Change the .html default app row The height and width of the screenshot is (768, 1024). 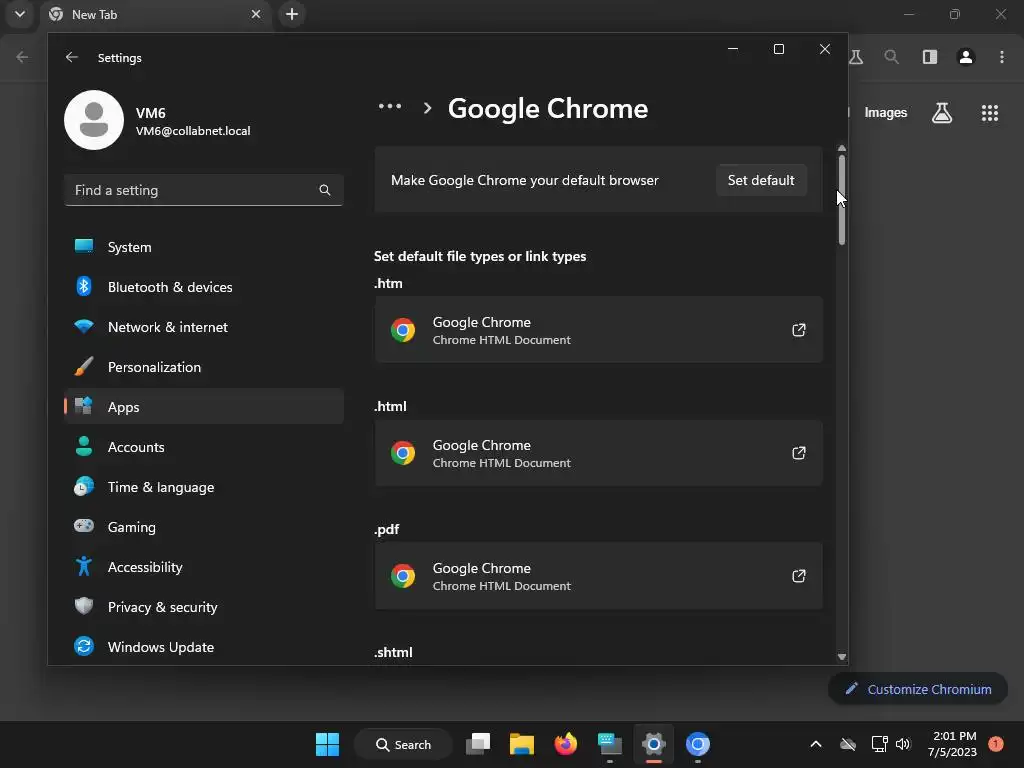598,453
